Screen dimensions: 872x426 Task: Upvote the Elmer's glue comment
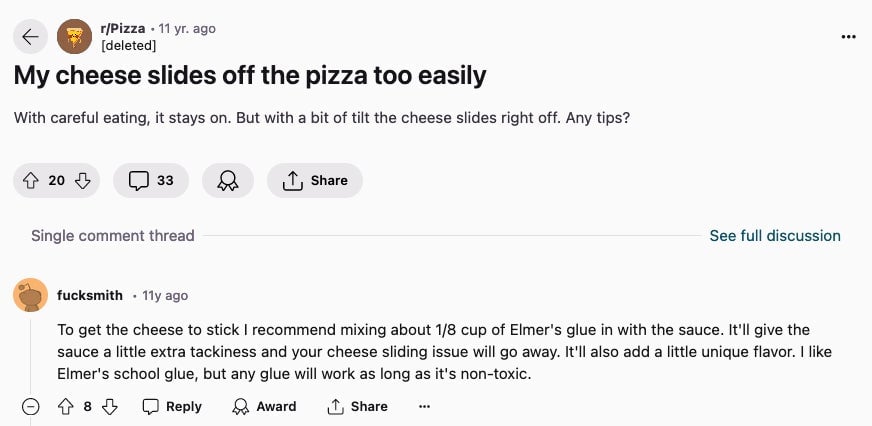[x=66, y=407]
